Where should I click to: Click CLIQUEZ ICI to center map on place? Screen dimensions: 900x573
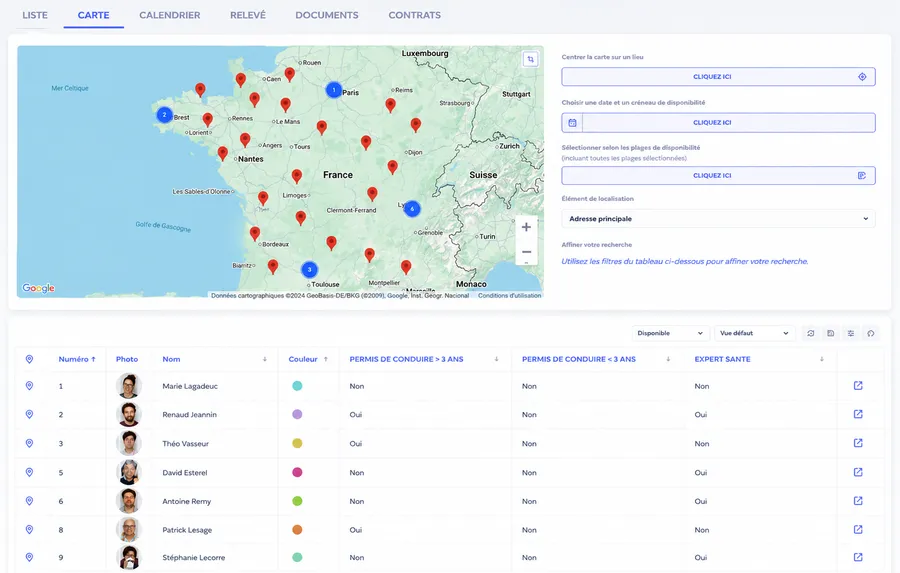pos(718,77)
